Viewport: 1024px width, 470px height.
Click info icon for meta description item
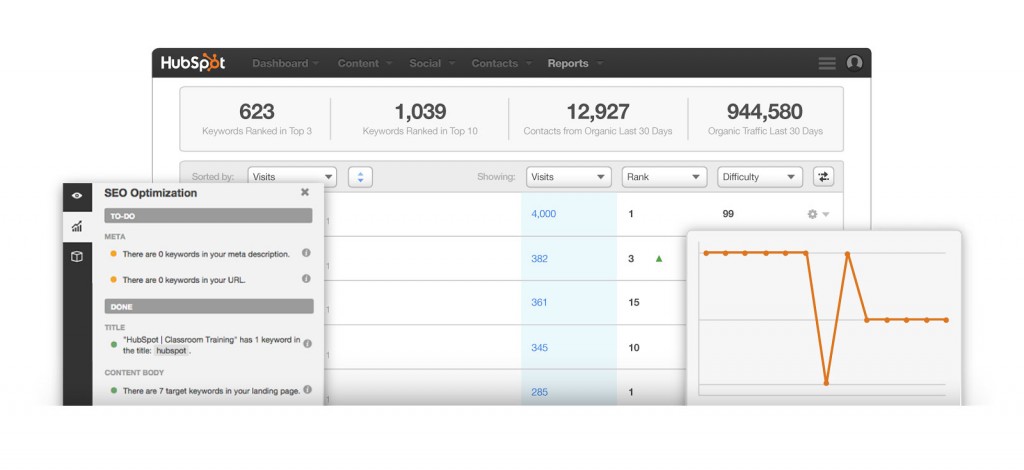(306, 253)
